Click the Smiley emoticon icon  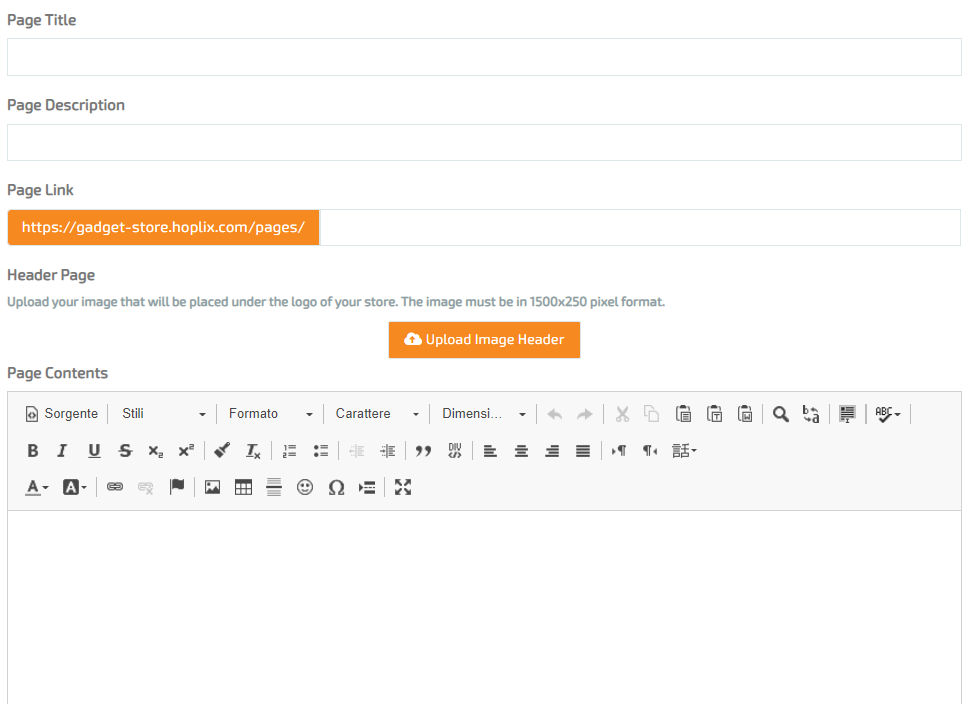tap(305, 487)
